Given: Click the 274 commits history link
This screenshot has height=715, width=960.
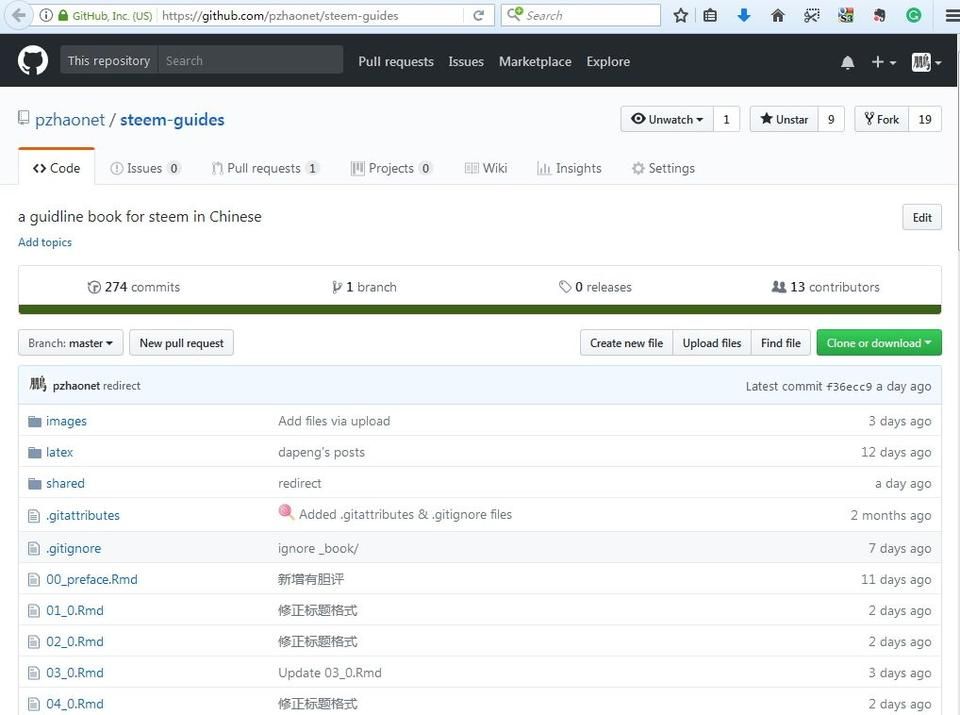Looking at the screenshot, I should [x=134, y=287].
